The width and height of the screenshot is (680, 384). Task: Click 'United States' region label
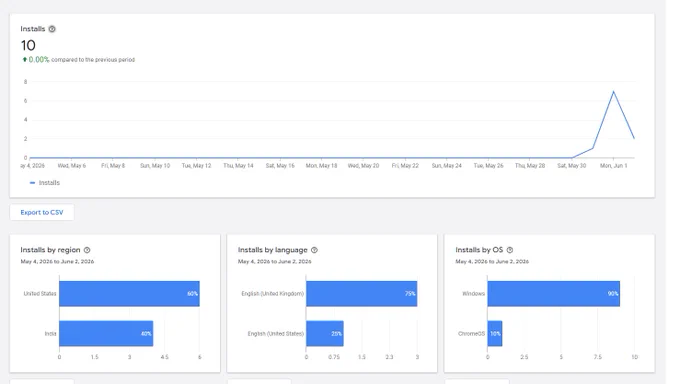(x=40, y=294)
